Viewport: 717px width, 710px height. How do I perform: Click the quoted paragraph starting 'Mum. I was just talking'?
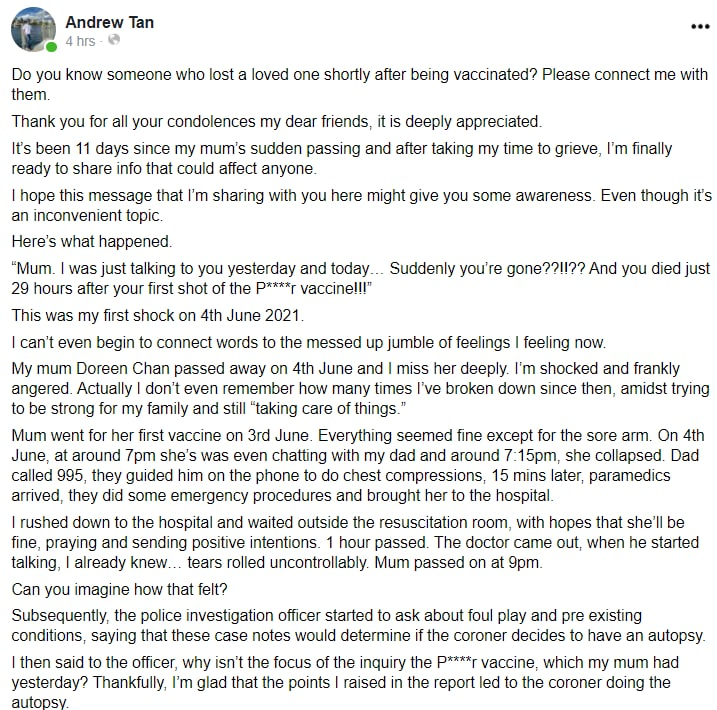361,278
